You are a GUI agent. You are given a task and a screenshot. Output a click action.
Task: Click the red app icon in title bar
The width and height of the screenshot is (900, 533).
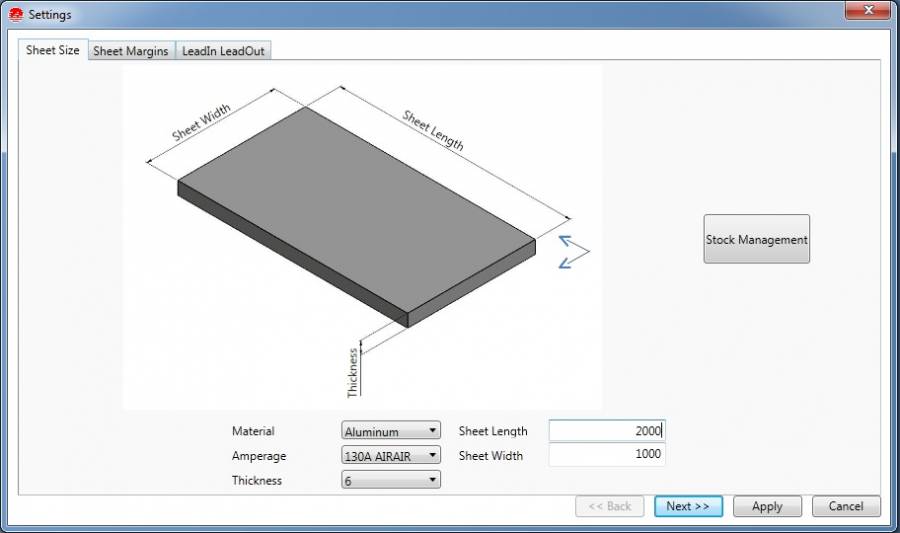15,15
